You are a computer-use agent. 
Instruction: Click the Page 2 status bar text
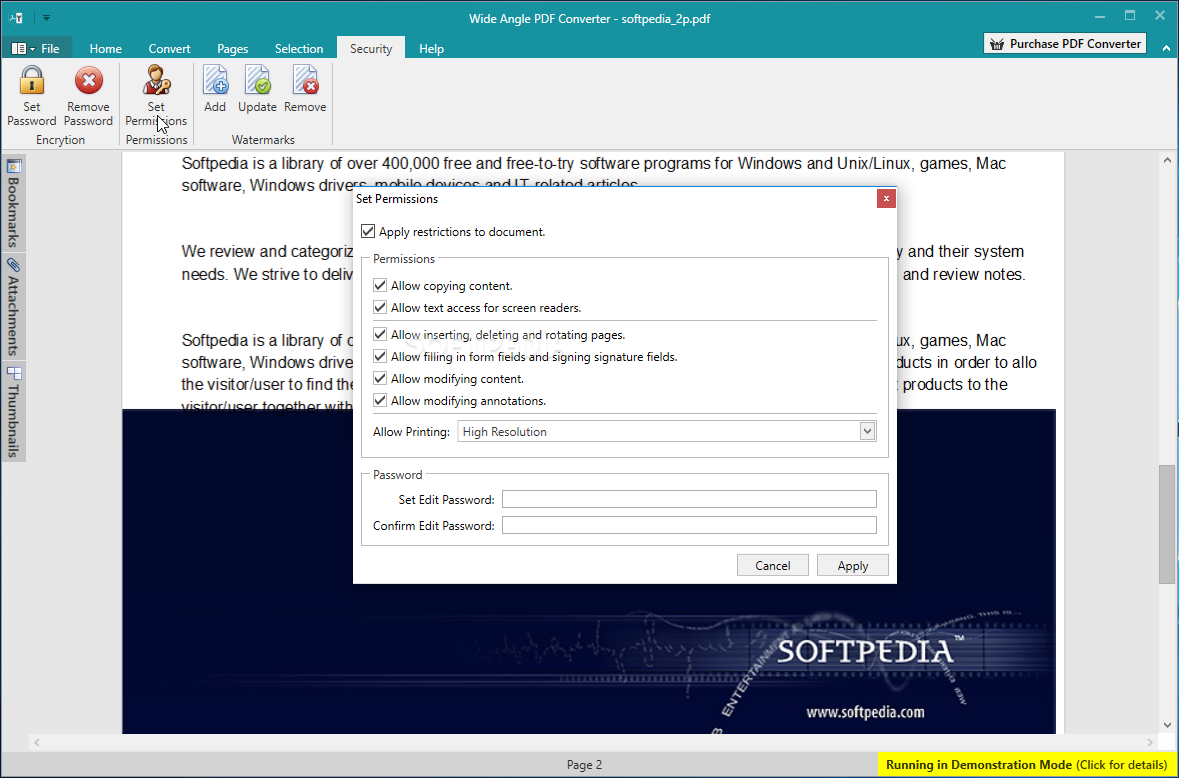[584, 764]
